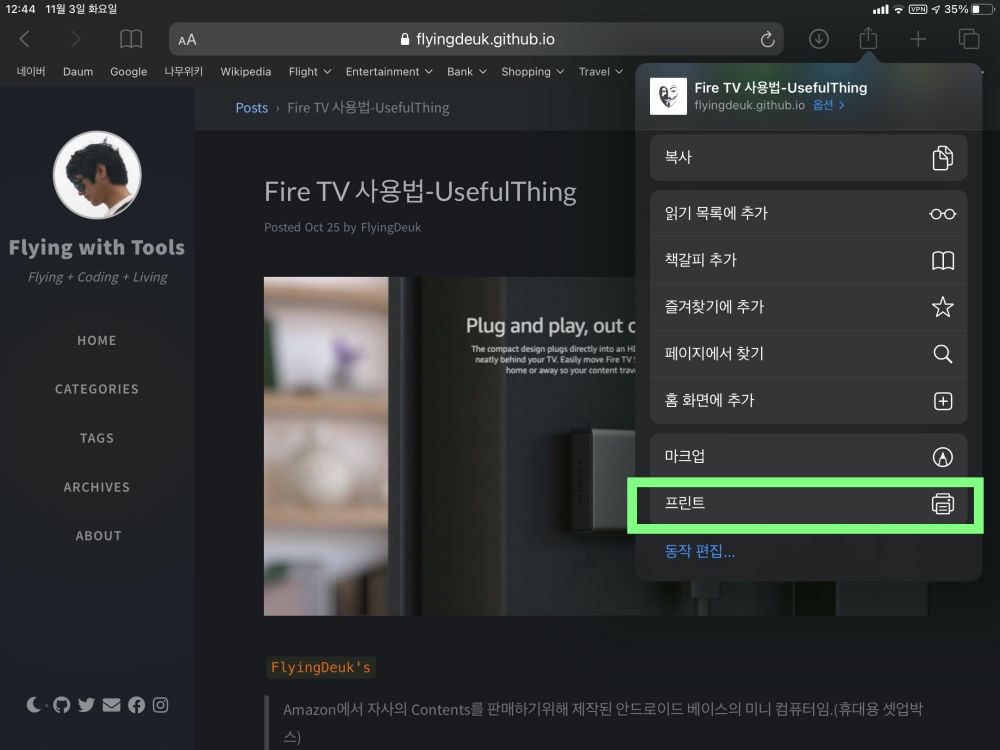Go to CATEGORIES in the sidebar
This screenshot has height=750, width=1000.
click(97, 389)
